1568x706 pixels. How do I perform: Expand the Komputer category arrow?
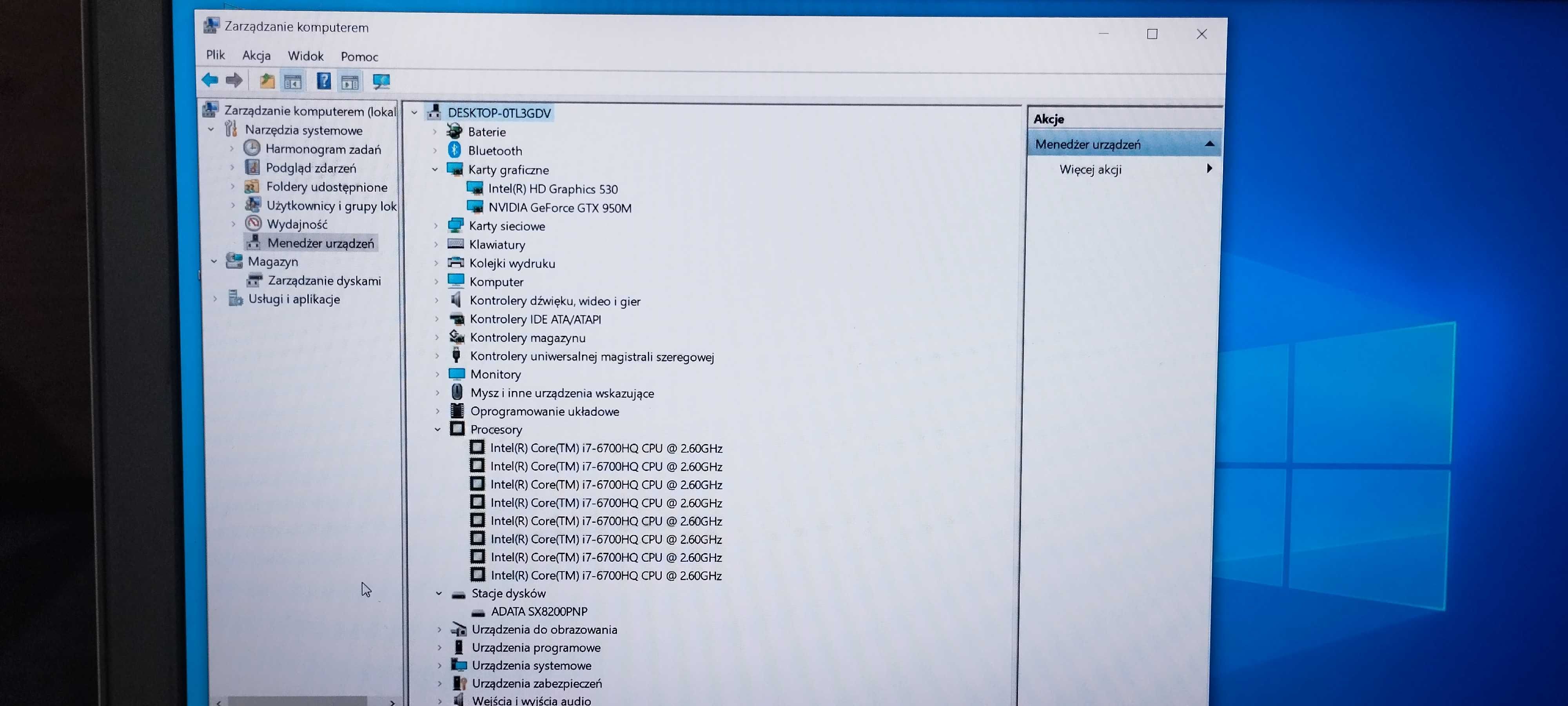click(x=436, y=282)
